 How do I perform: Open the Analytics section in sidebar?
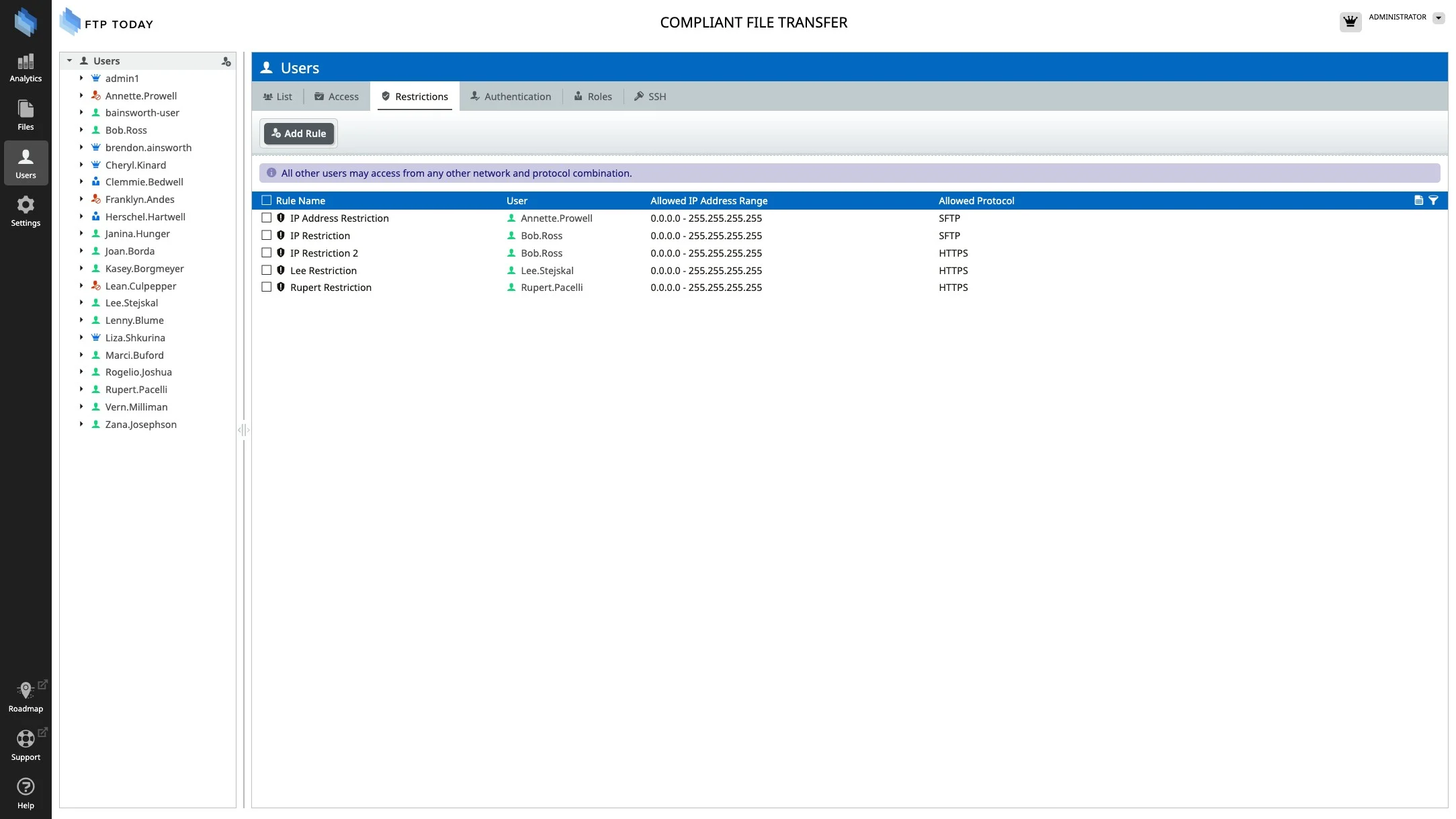point(26,68)
